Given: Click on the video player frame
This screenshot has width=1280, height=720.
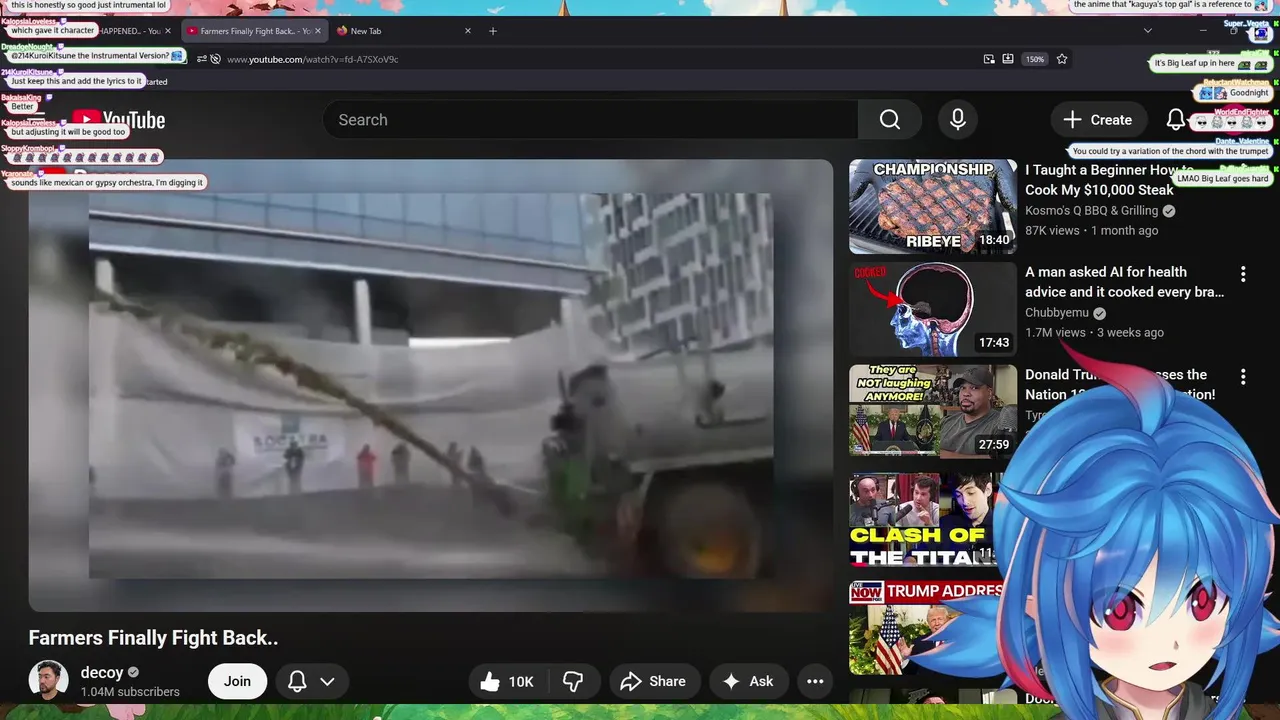Looking at the screenshot, I should [430, 385].
